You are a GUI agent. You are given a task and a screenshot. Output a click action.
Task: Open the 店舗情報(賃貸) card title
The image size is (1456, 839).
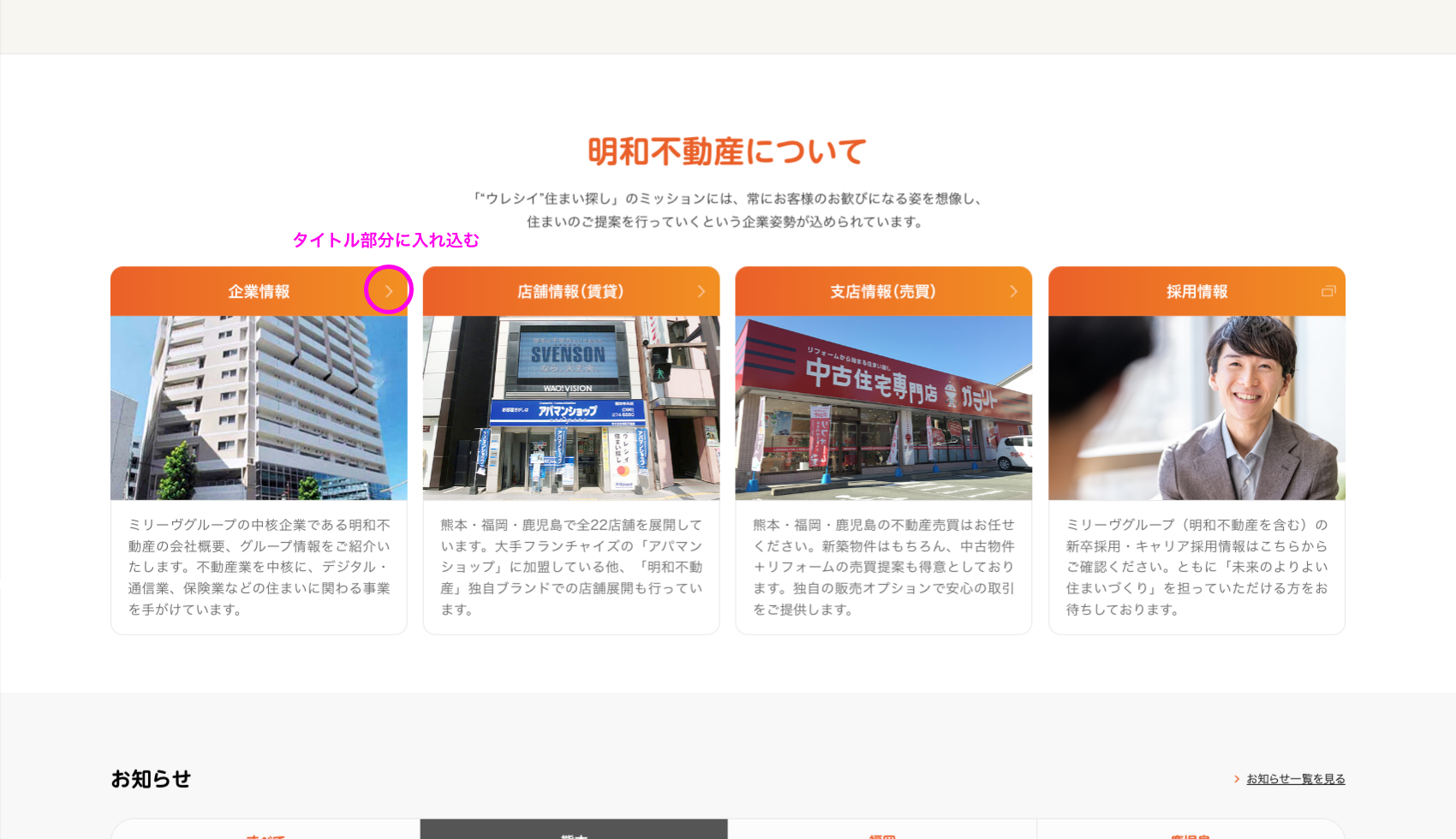coord(570,292)
